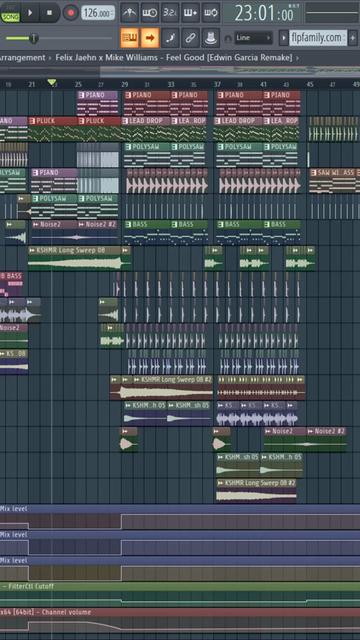Open the Line snap dropdown
The image size is (360, 640).
[x=253, y=38]
